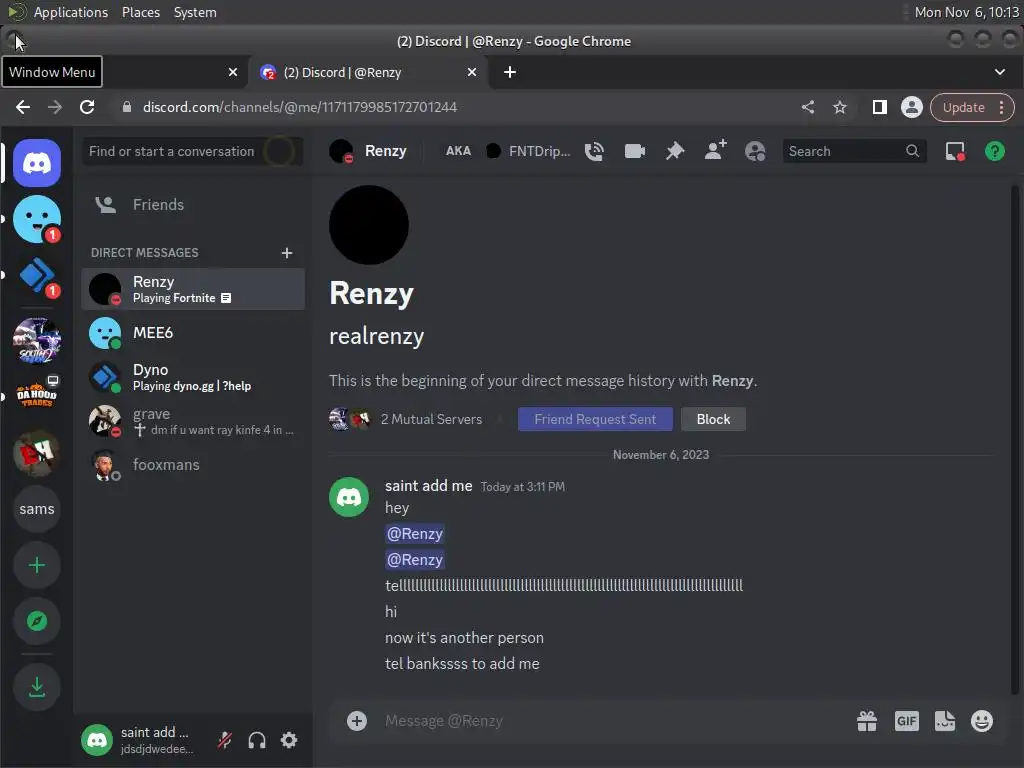Start a video call with Renzy

[635, 152]
